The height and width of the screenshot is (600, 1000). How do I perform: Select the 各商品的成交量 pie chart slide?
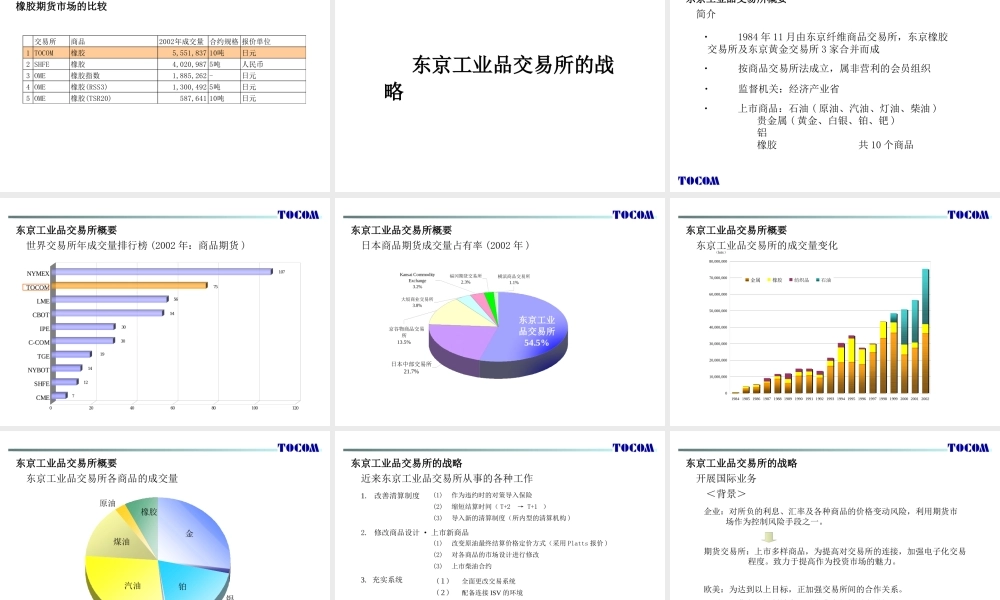tap(165, 515)
